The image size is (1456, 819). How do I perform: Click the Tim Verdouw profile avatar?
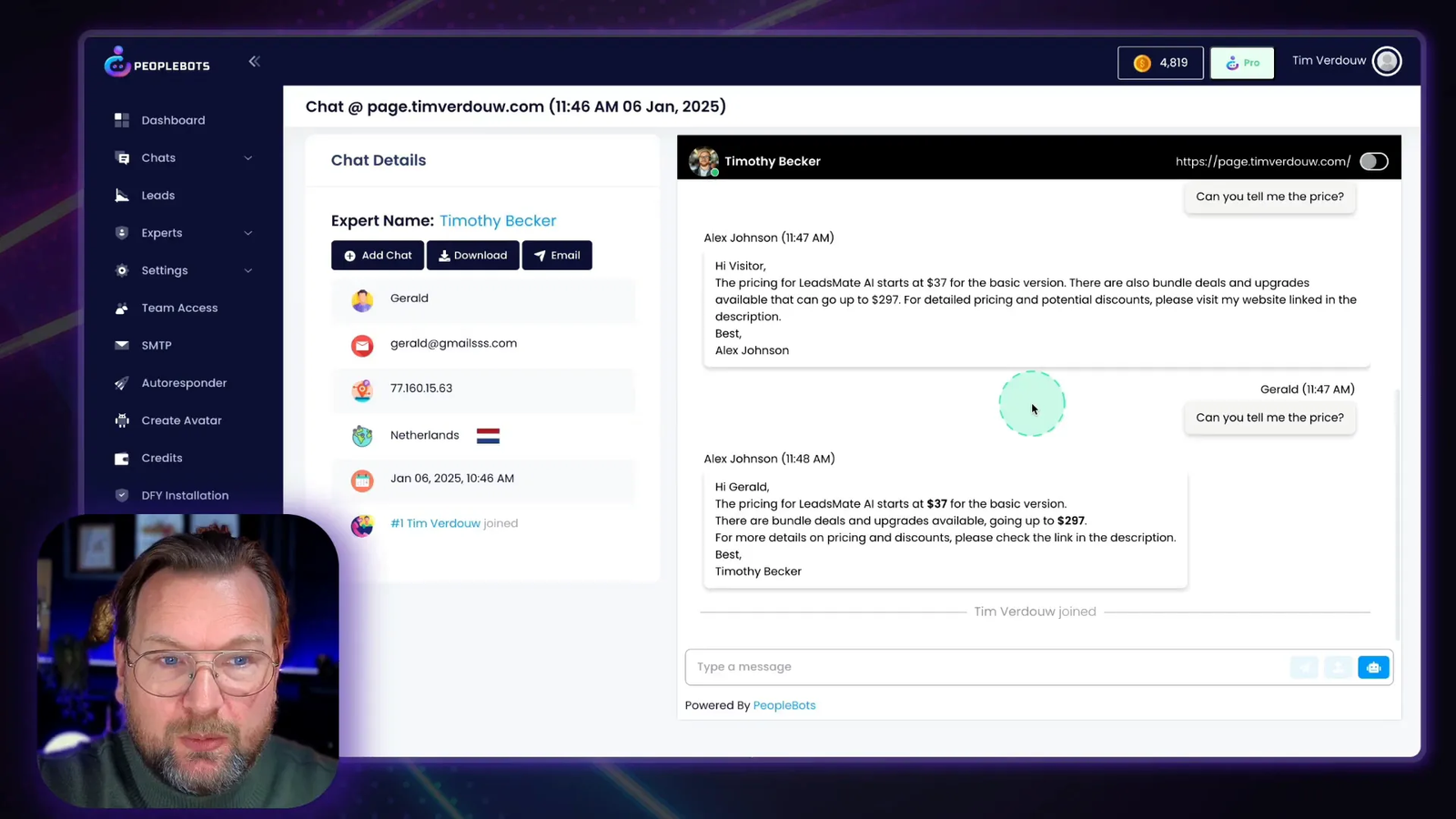[x=1387, y=61]
